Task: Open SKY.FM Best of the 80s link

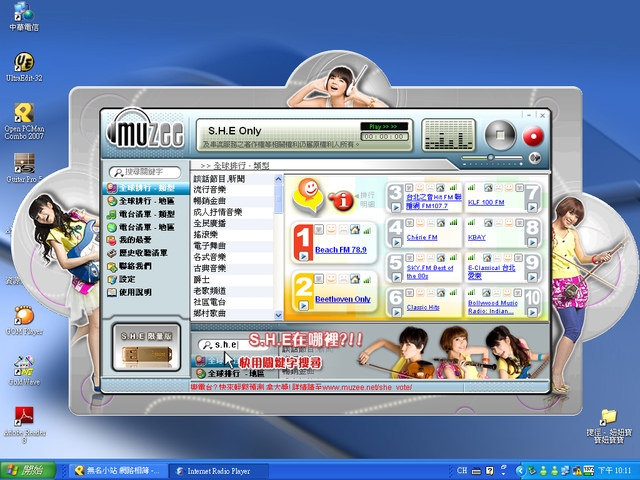Action: point(430,272)
